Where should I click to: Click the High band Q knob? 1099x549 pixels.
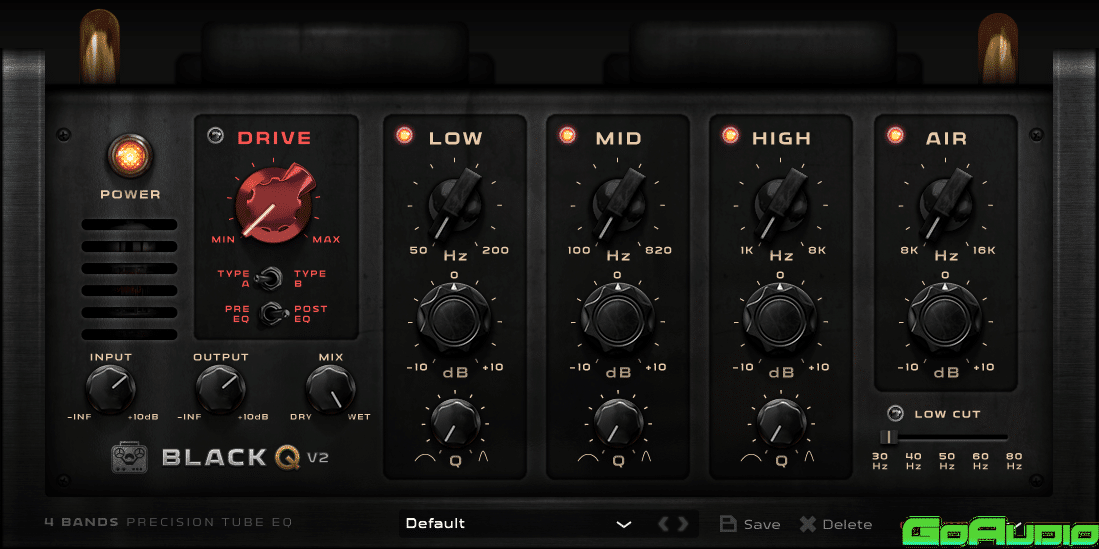(780, 423)
